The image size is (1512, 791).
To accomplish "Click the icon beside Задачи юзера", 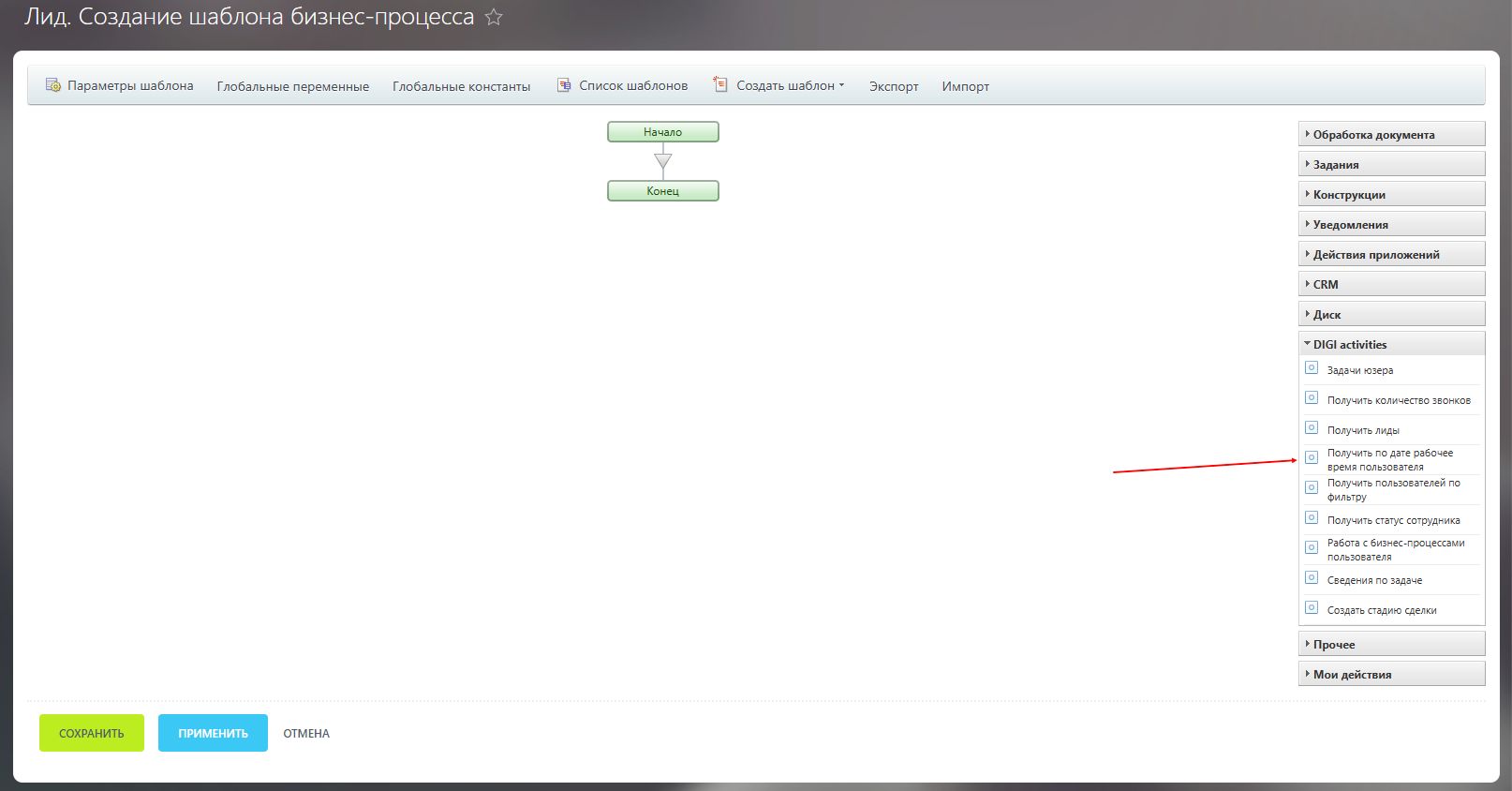I will (1312, 367).
